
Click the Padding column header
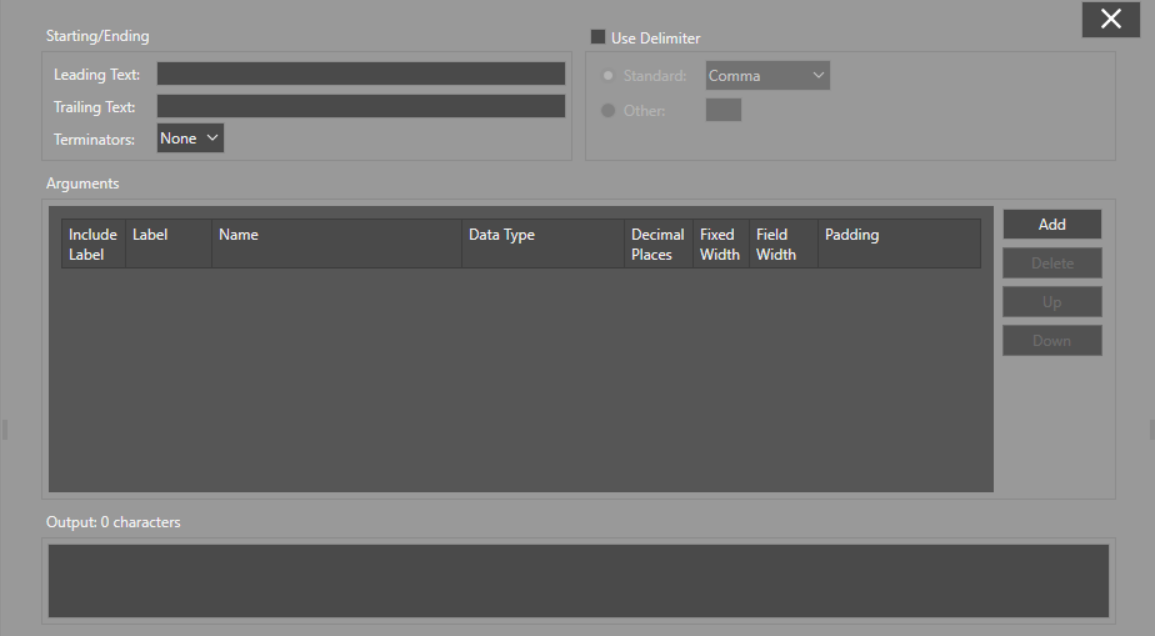click(x=898, y=244)
